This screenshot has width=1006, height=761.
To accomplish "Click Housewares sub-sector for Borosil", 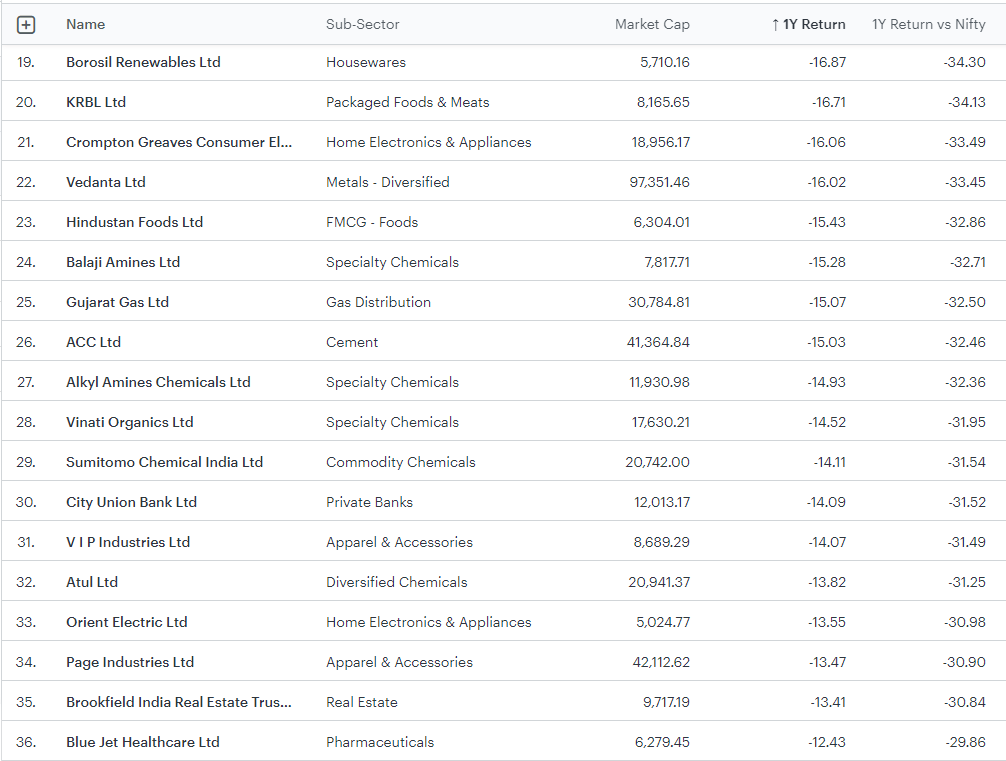I will (x=366, y=62).
